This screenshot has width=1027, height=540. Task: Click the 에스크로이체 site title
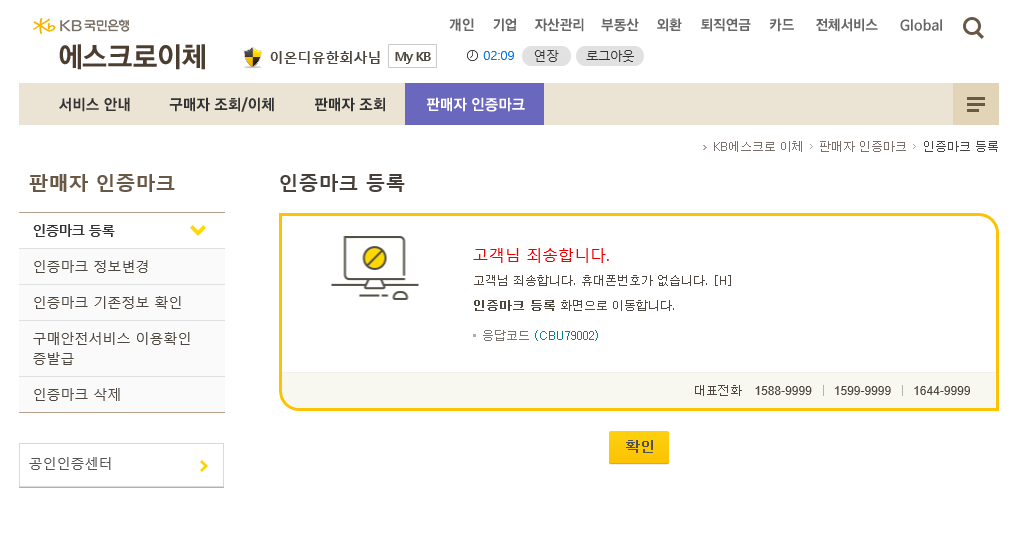[x=132, y=56]
